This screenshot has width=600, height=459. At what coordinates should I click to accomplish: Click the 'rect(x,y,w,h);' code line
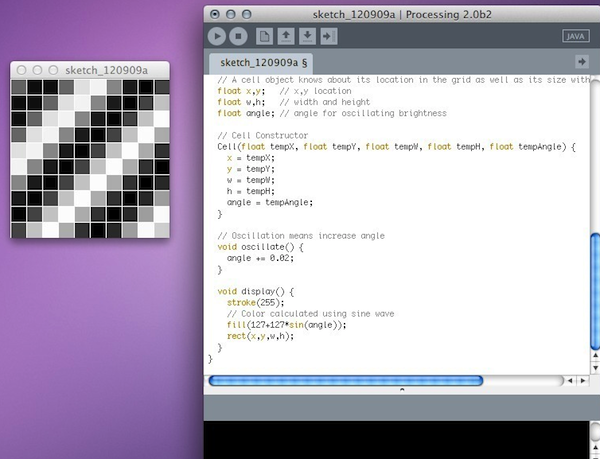(x=260, y=336)
